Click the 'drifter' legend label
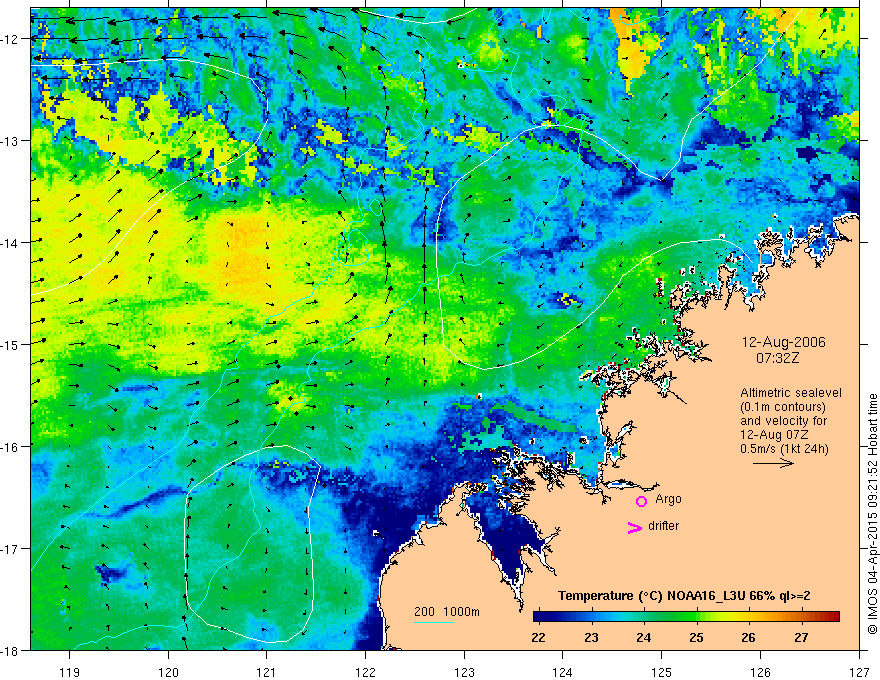This screenshot has height=680, width=880. pos(663,526)
